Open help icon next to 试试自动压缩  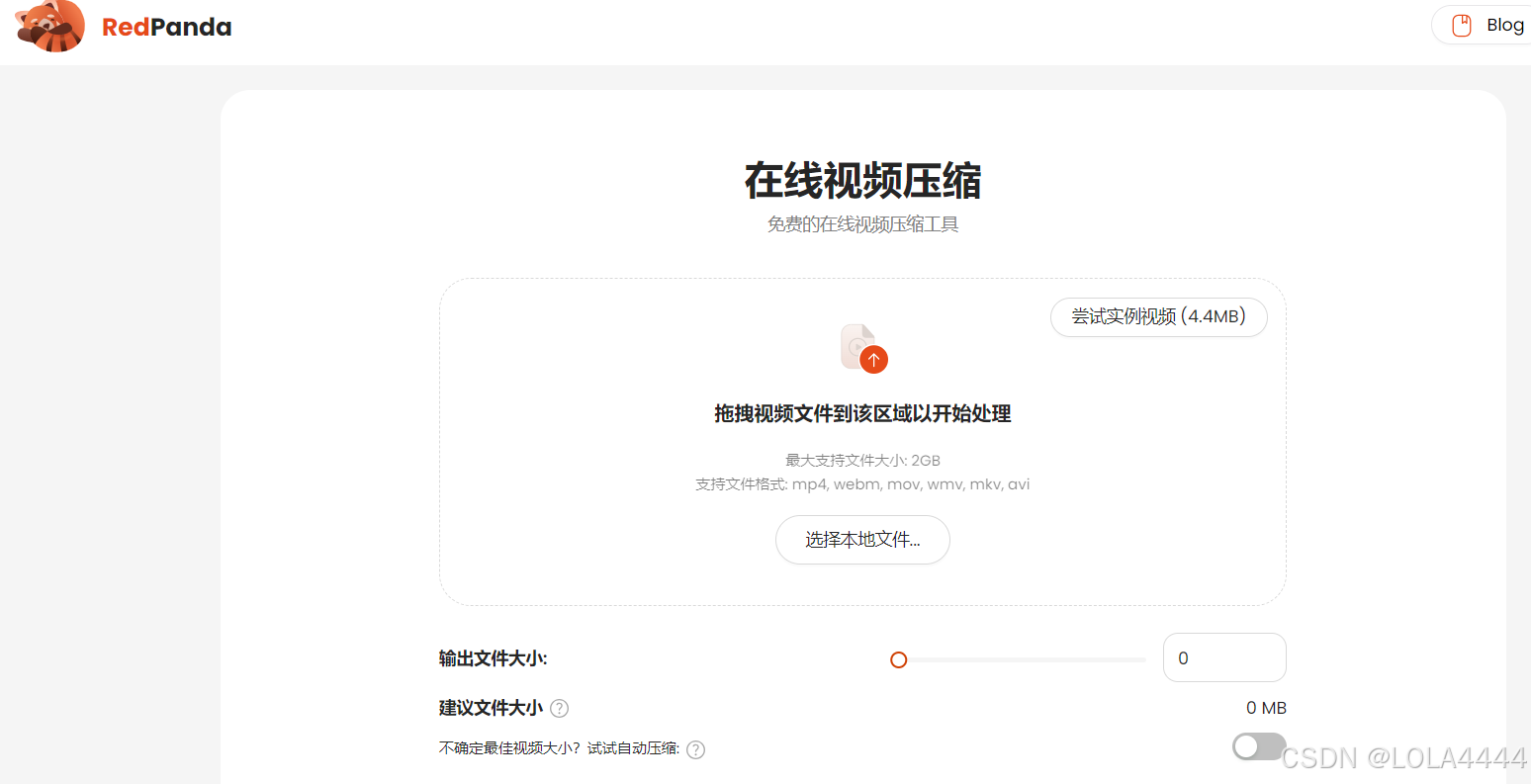(x=696, y=749)
